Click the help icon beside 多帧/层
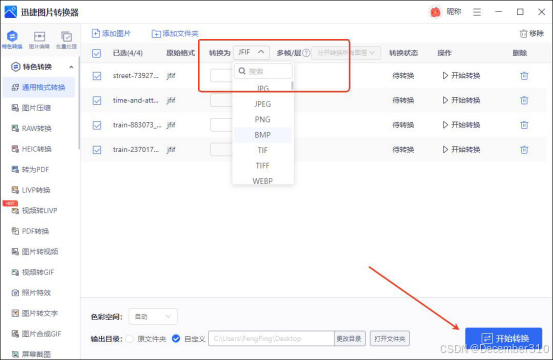Image resolution: width=553 pixels, height=360 pixels. tap(306, 53)
